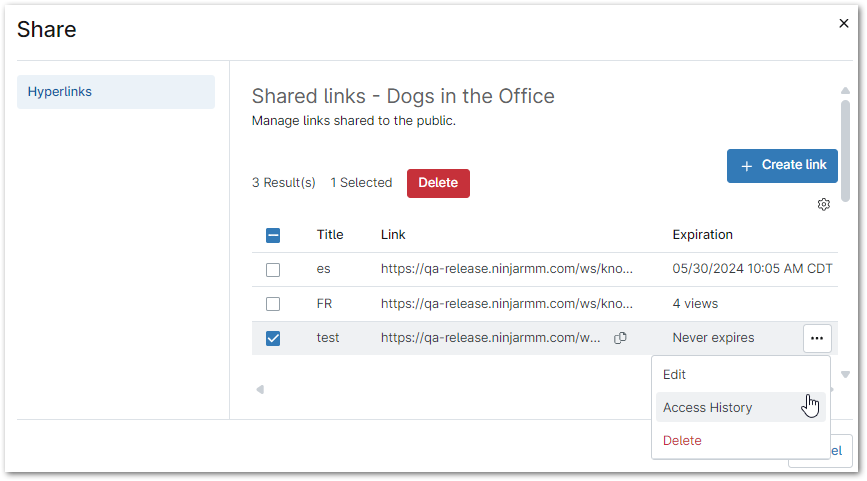The height and width of the screenshot is (481, 867).
Task: Uncheck the test row checkbox
Action: tap(273, 338)
